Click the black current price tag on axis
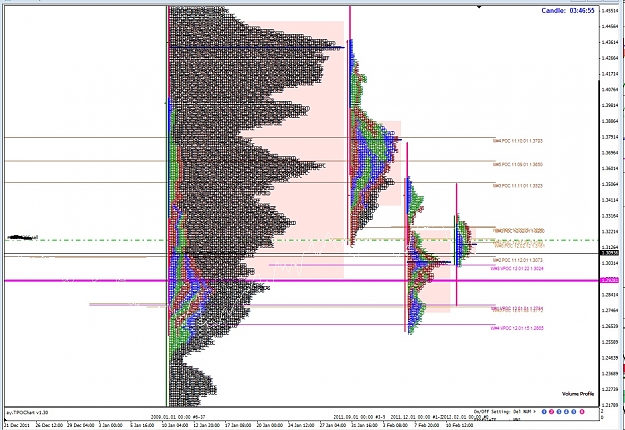 pos(610,253)
